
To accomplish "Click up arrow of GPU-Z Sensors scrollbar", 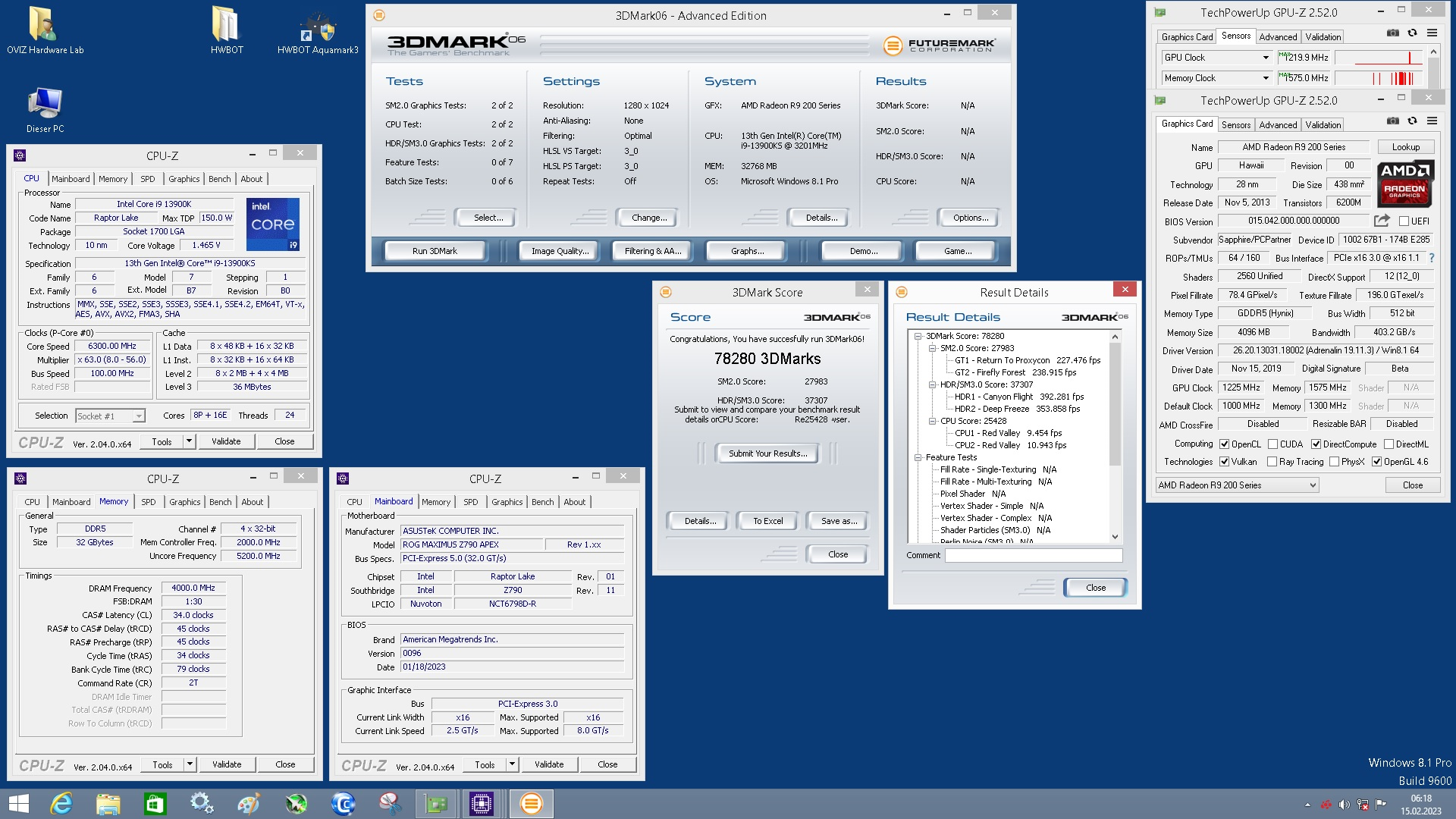I will 1433,52.
